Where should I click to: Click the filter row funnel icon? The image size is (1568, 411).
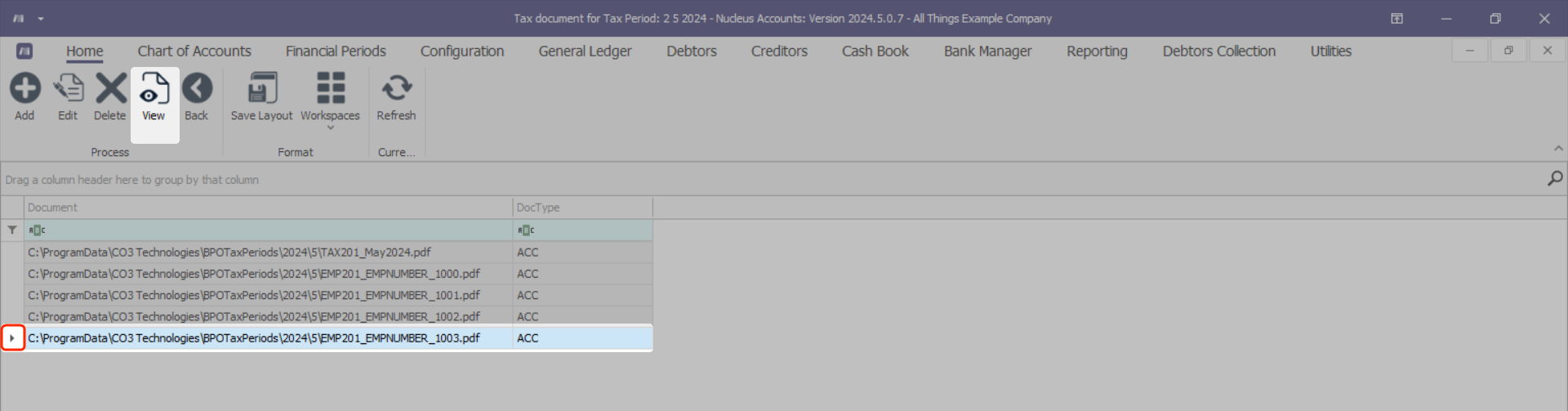coord(12,230)
